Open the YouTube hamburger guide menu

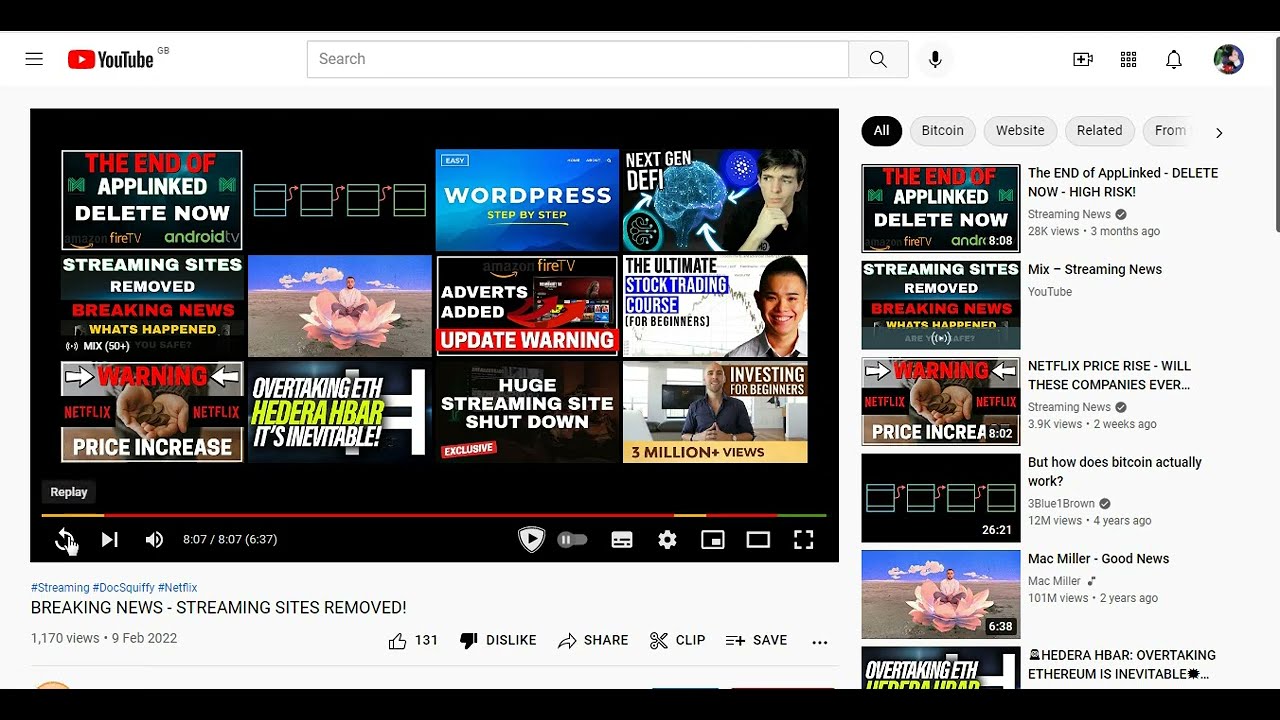coord(34,59)
